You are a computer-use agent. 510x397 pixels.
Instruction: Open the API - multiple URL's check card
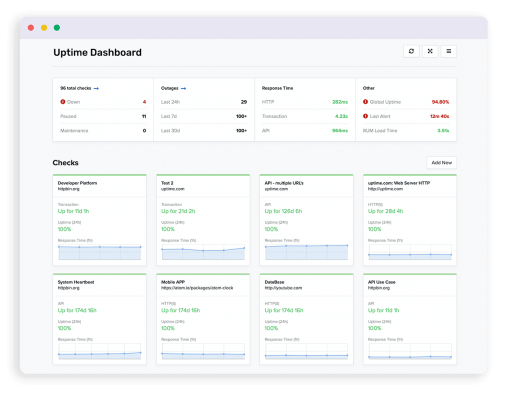coord(306,220)
